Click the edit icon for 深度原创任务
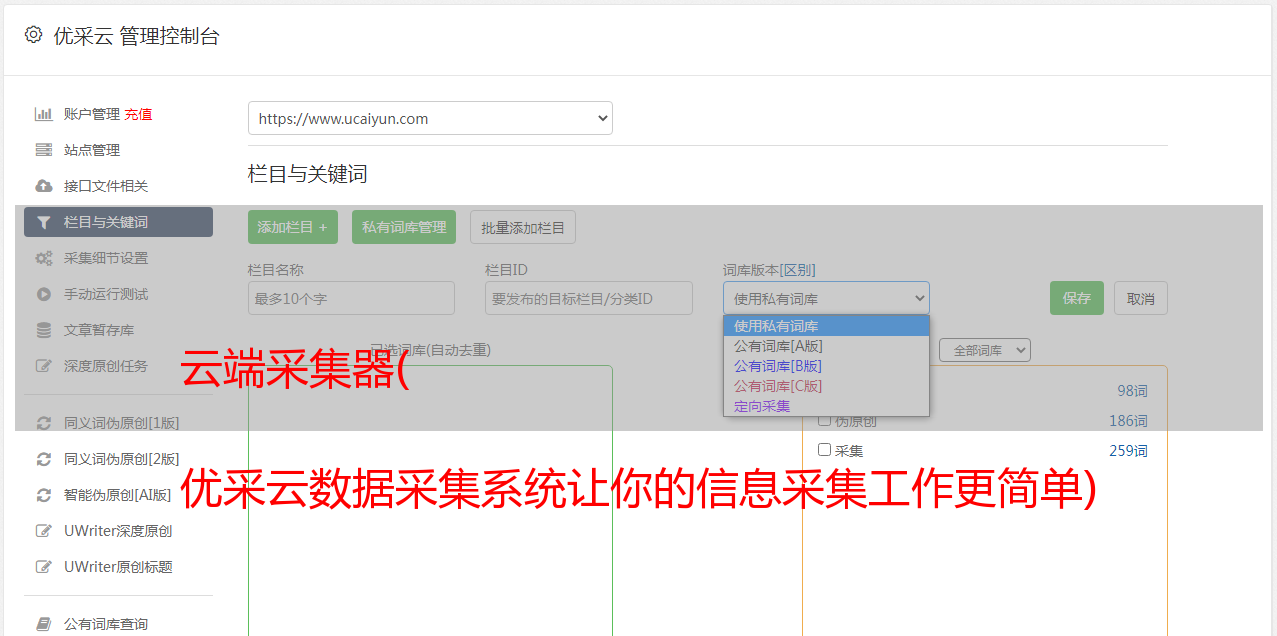The height and width of the screenshot is (636, 1277). click(x=43, y=366)
